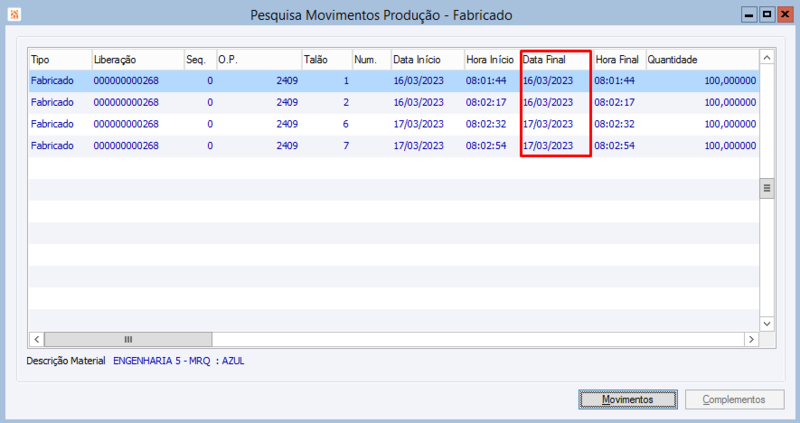Sort by the Data Final column header
This screenshot has width=800, height=423.
pyautogui.click(x=557, y=60)
